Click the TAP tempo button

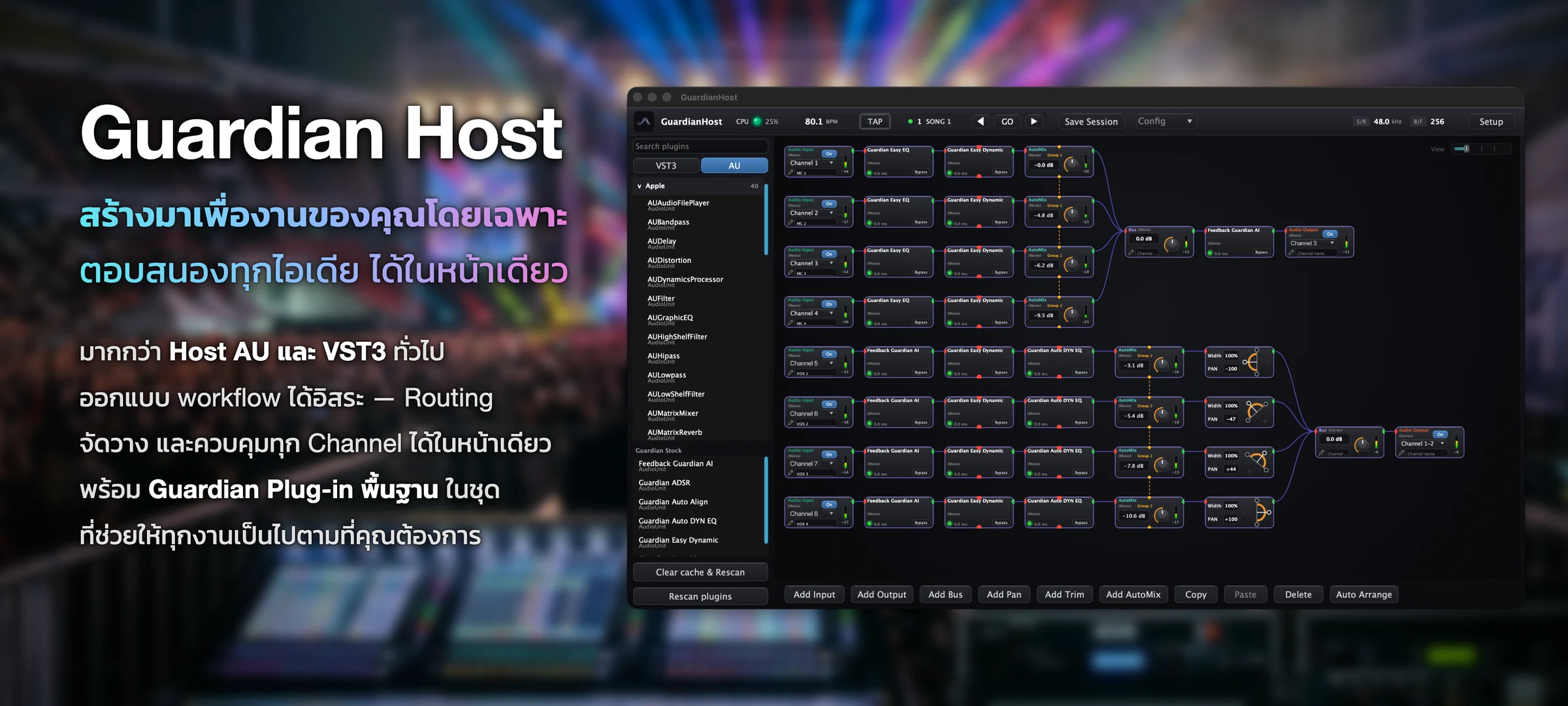click(875, 122)
